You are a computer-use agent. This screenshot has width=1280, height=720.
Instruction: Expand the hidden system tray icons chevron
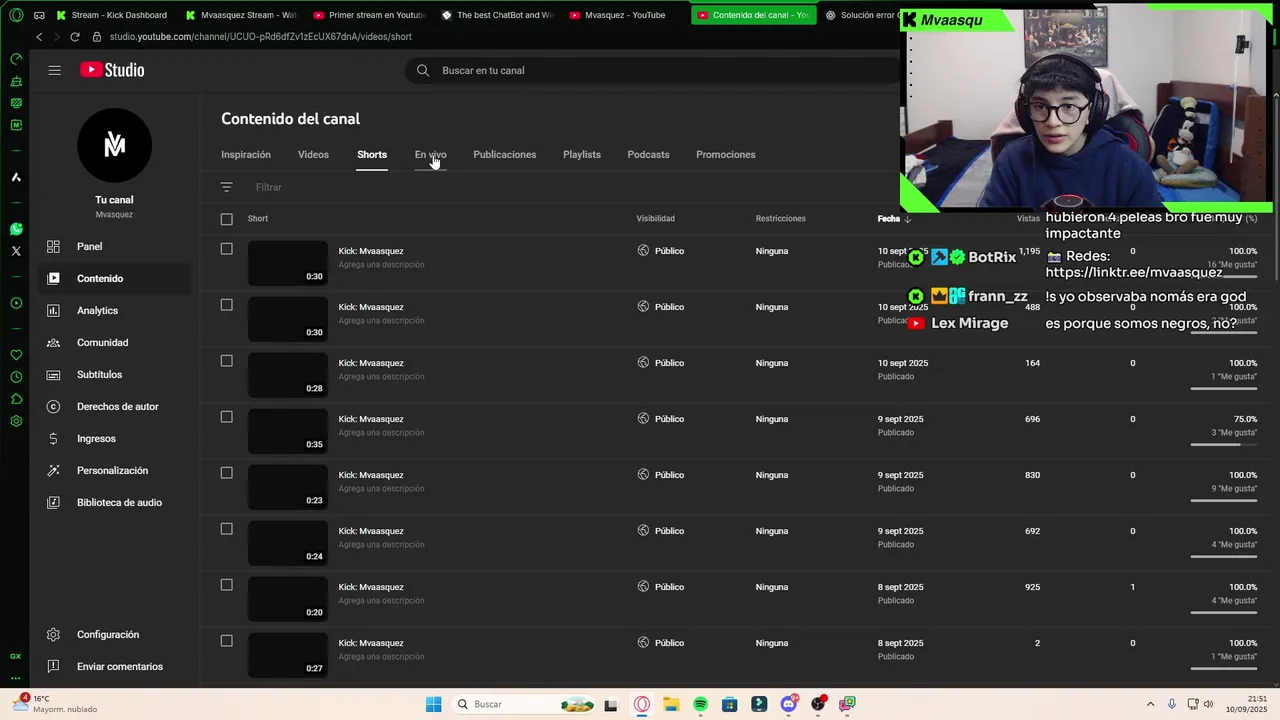point(1150,704)
